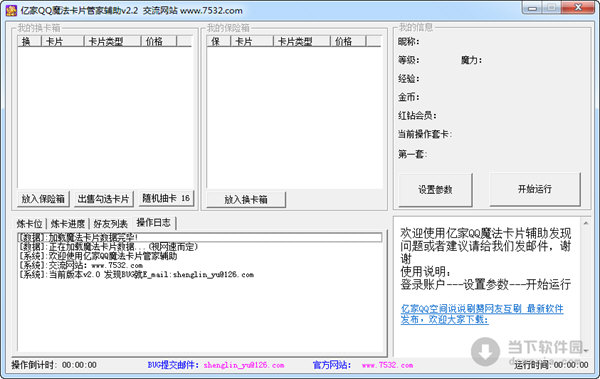Click the 放入换卡箱 button
Screen dimensions: 600x379
pyautogui.click(x=246, y=199)
